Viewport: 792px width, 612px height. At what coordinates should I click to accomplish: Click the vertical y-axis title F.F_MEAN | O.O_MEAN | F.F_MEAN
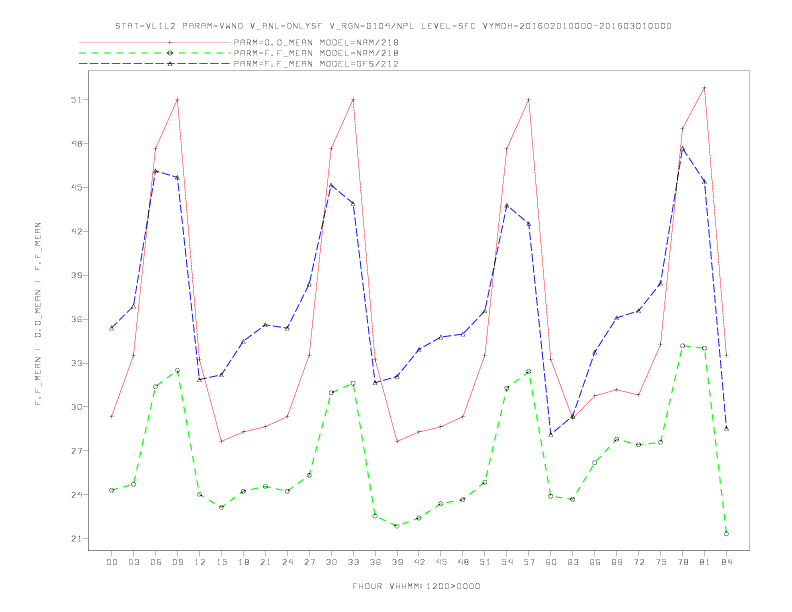point(38,314)
